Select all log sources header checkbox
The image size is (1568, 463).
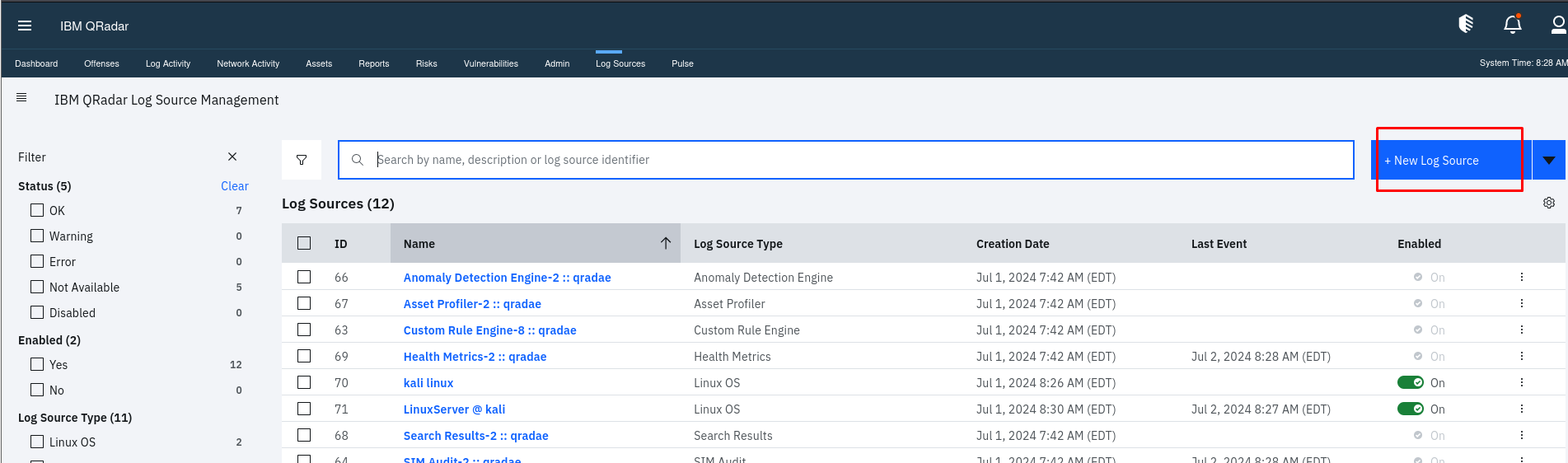pos(304,243)
